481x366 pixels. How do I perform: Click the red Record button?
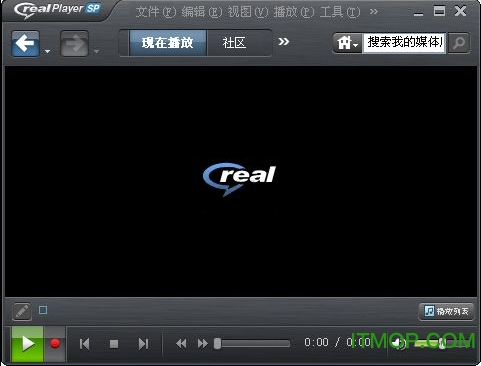point(55,344)
